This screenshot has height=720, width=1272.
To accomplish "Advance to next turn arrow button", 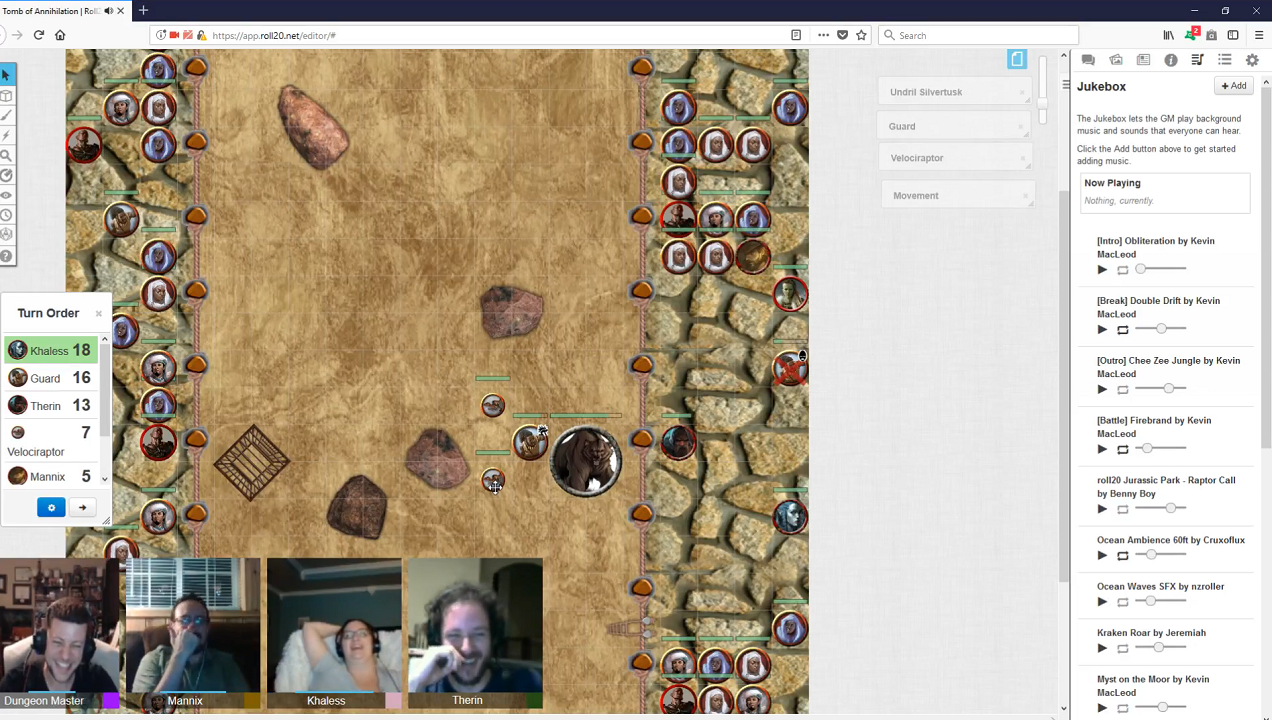I will point(83,508).
